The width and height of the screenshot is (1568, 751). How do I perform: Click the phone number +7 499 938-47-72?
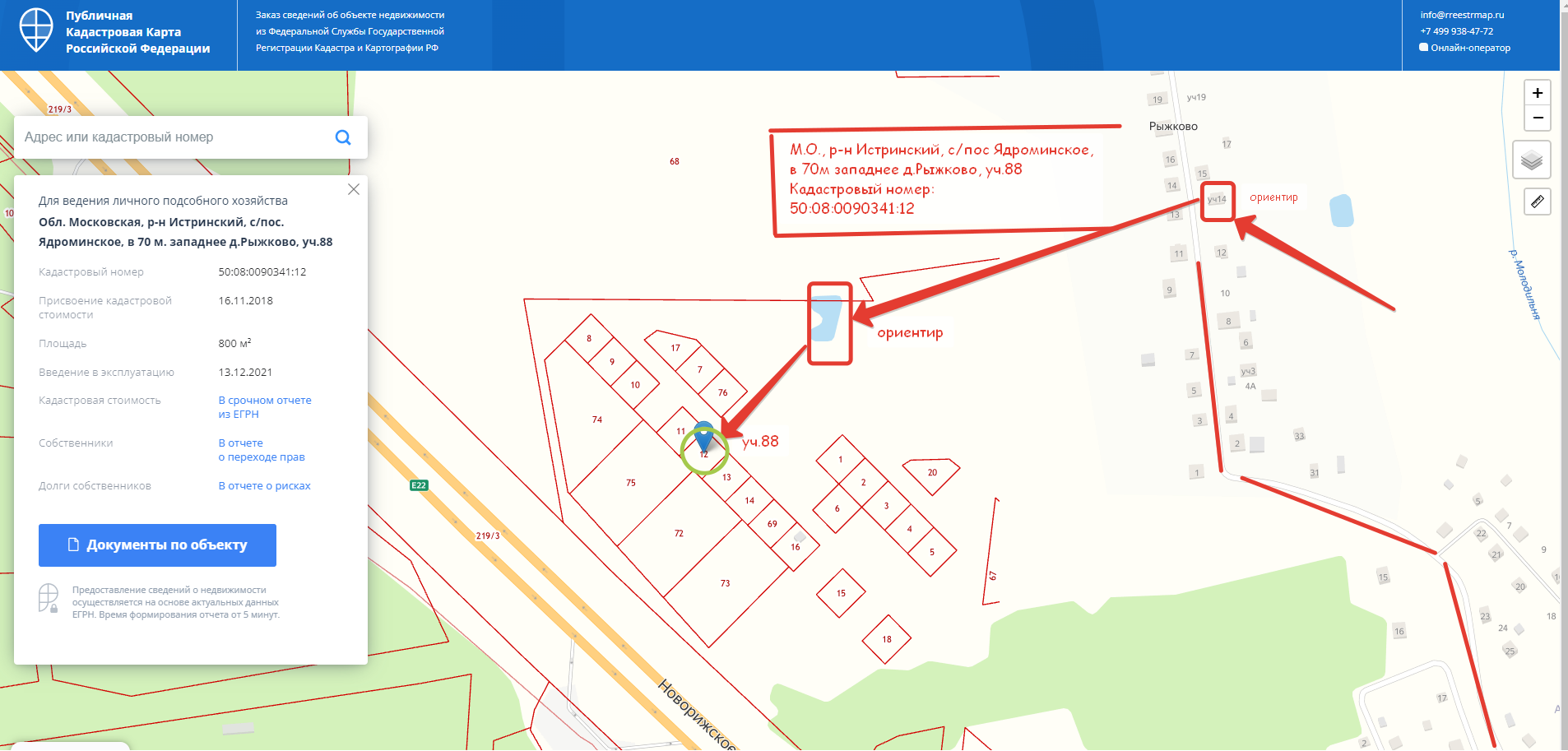1457,31
